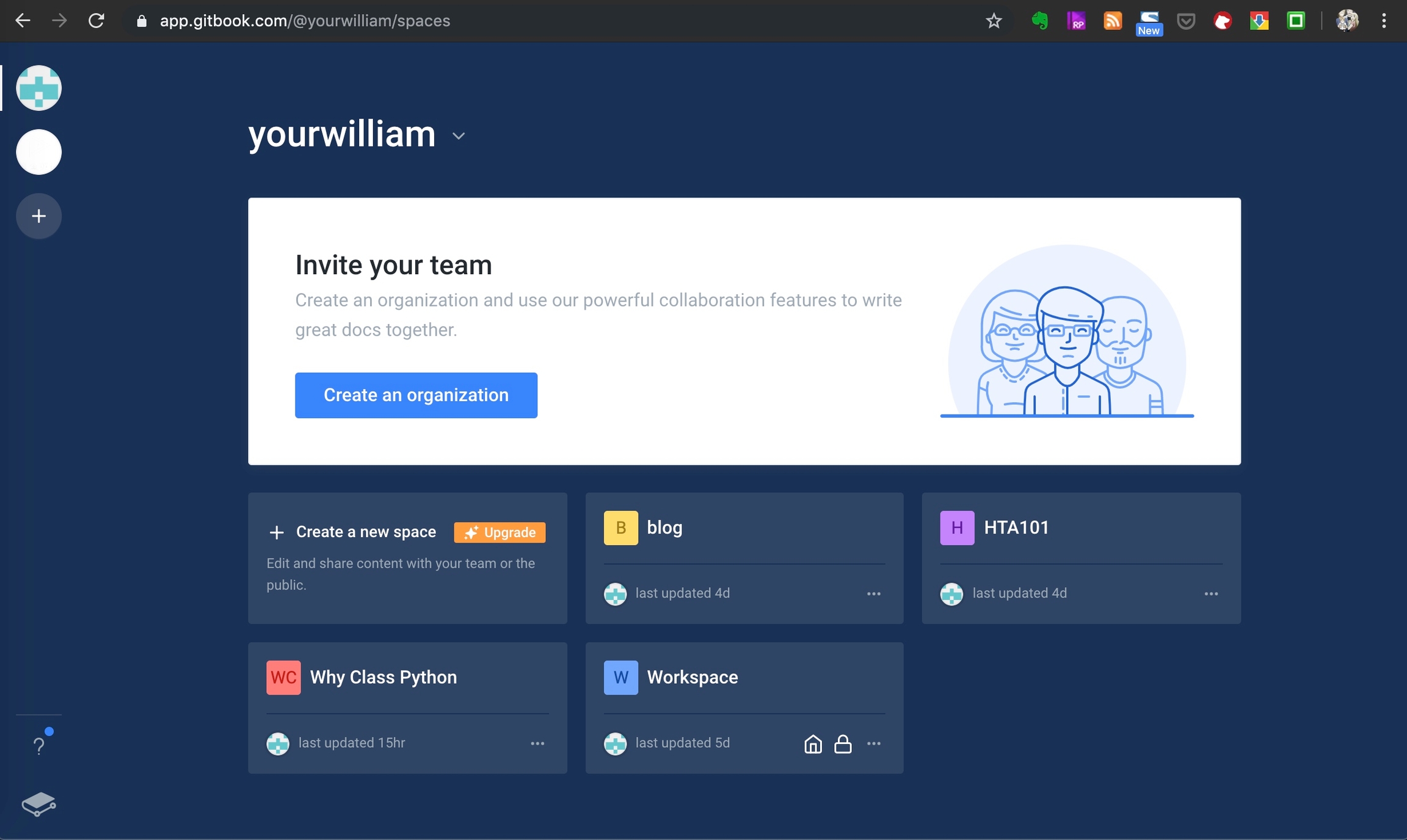Open the Evernote extension icon

click(1039, 21)
